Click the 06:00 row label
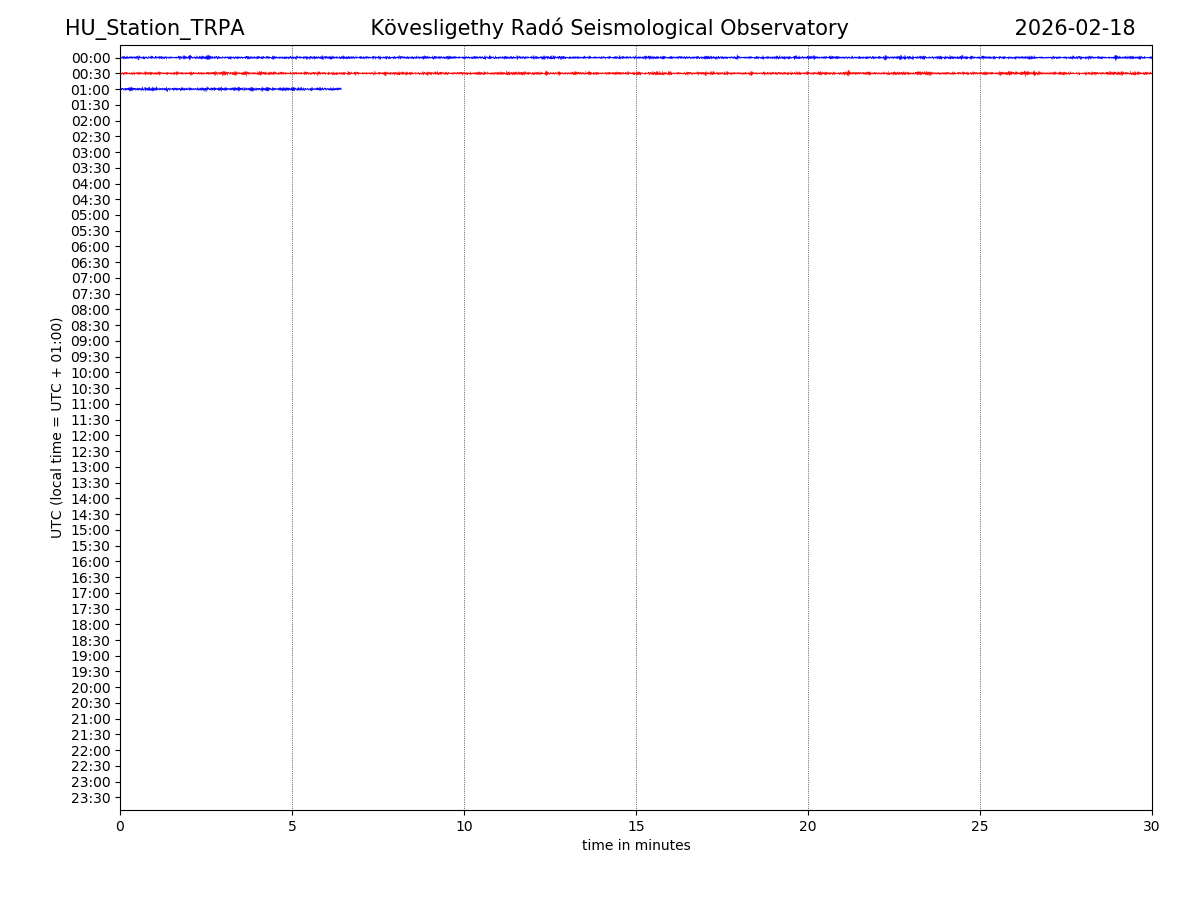 90,247
